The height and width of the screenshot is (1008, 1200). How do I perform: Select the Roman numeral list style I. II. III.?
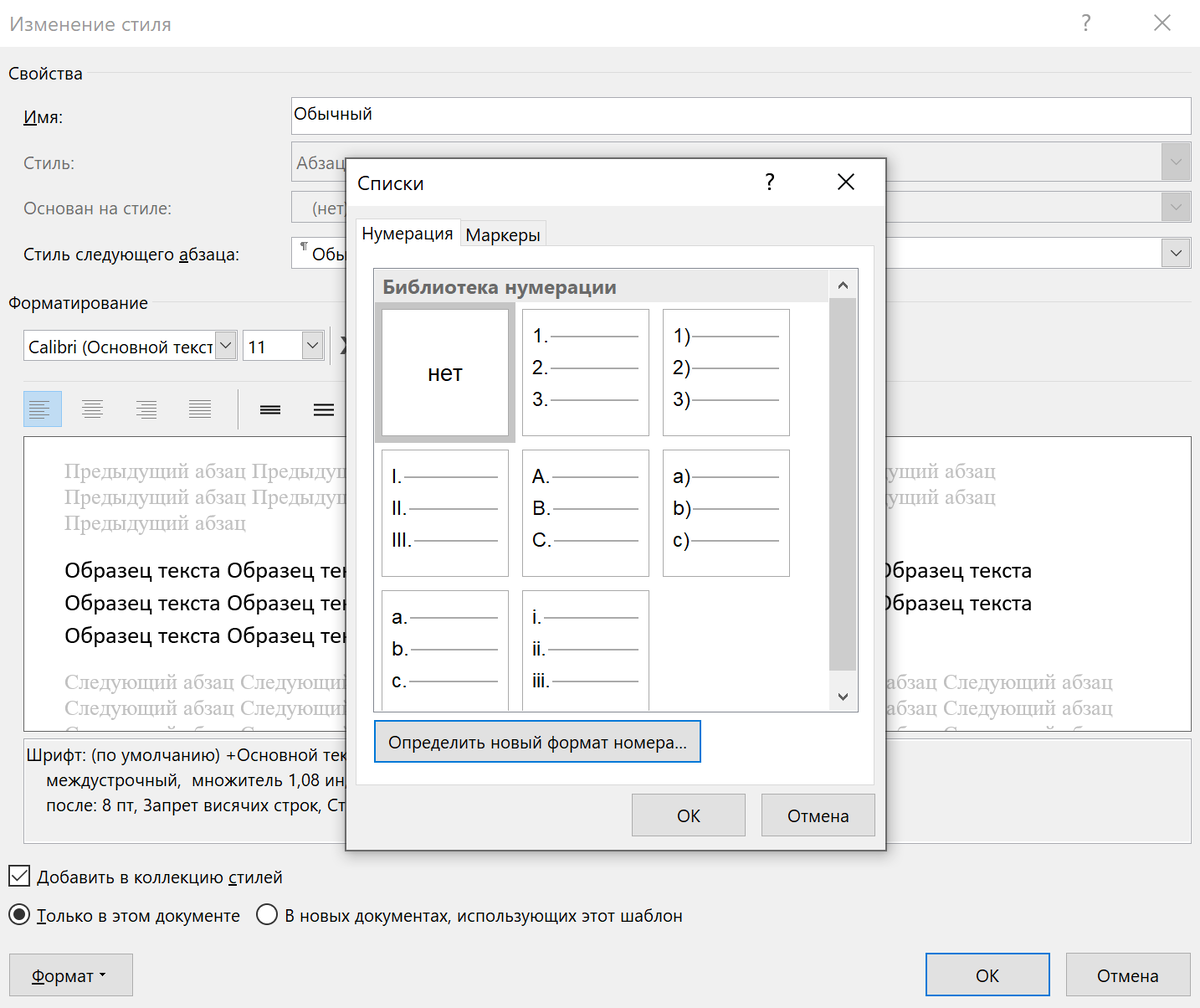coord(444,512)
